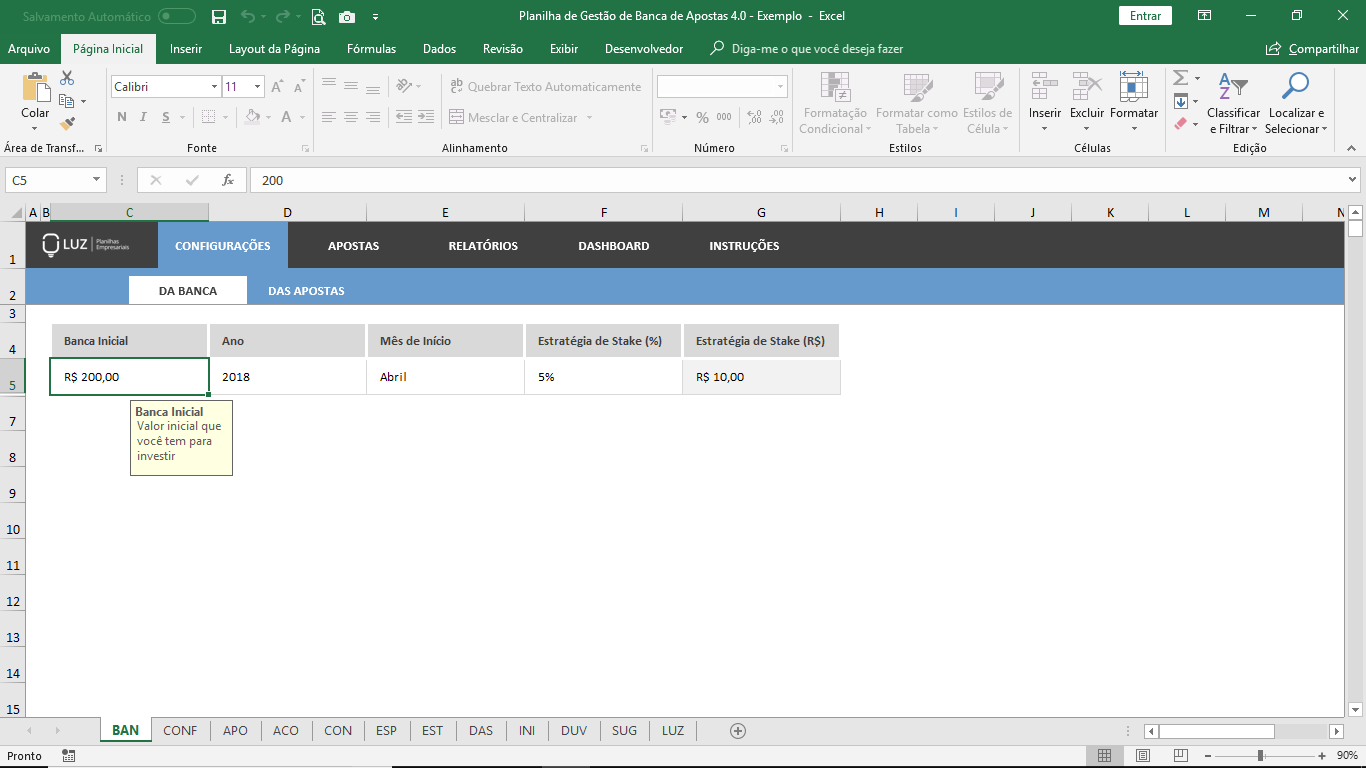The height and width of the screenshot is (768, 1366).
Task: Open Formatar como Tabela menu
Action: [x=917, y=103]
